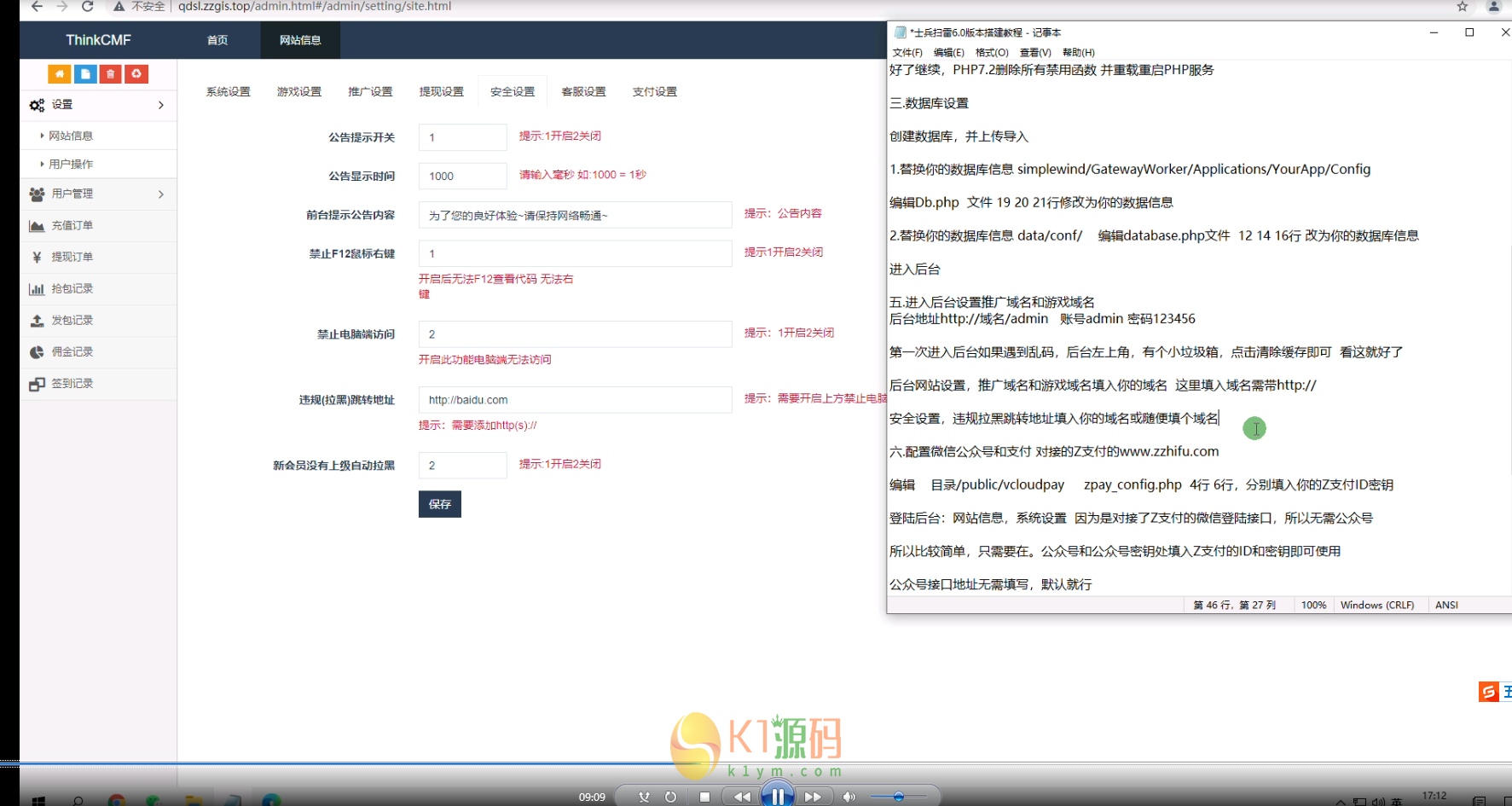Click the blue document icon in sidebar
This screenshot has height=806, width=1512.
coord(85,74)
